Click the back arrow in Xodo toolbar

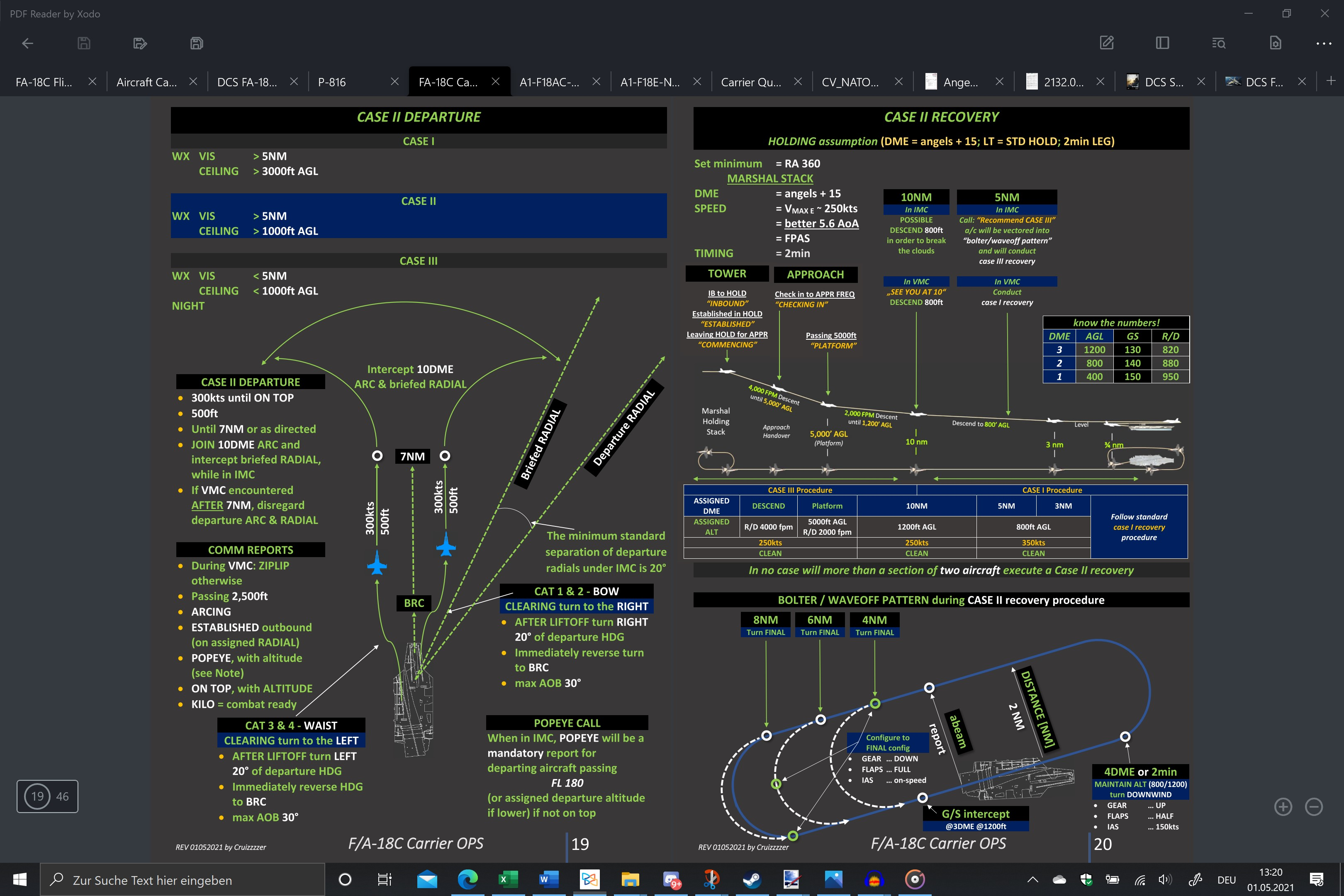click(x=27, y=44)
